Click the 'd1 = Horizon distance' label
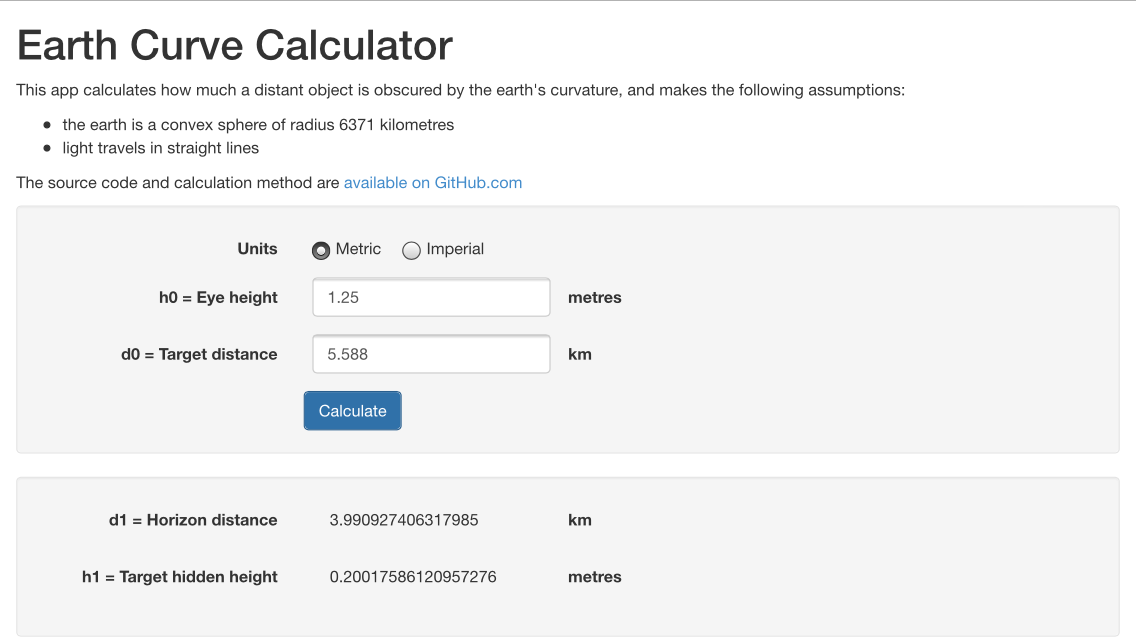This screenshot has width=1136, height=640. pos(193,520)
